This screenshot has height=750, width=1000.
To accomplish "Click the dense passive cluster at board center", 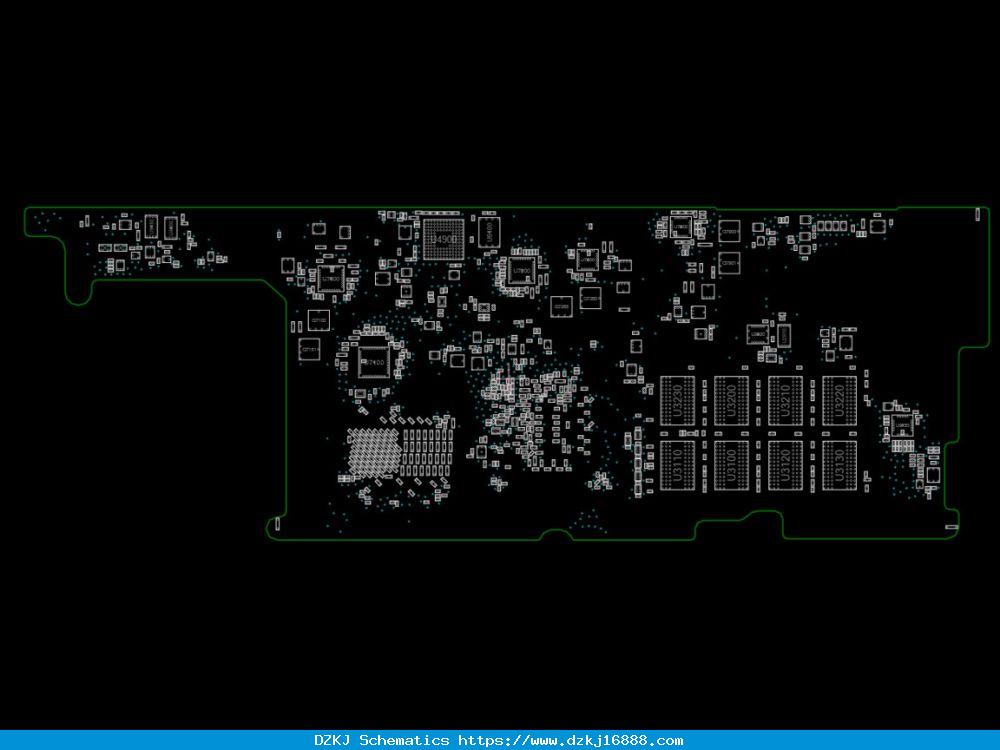I will 529,415.
